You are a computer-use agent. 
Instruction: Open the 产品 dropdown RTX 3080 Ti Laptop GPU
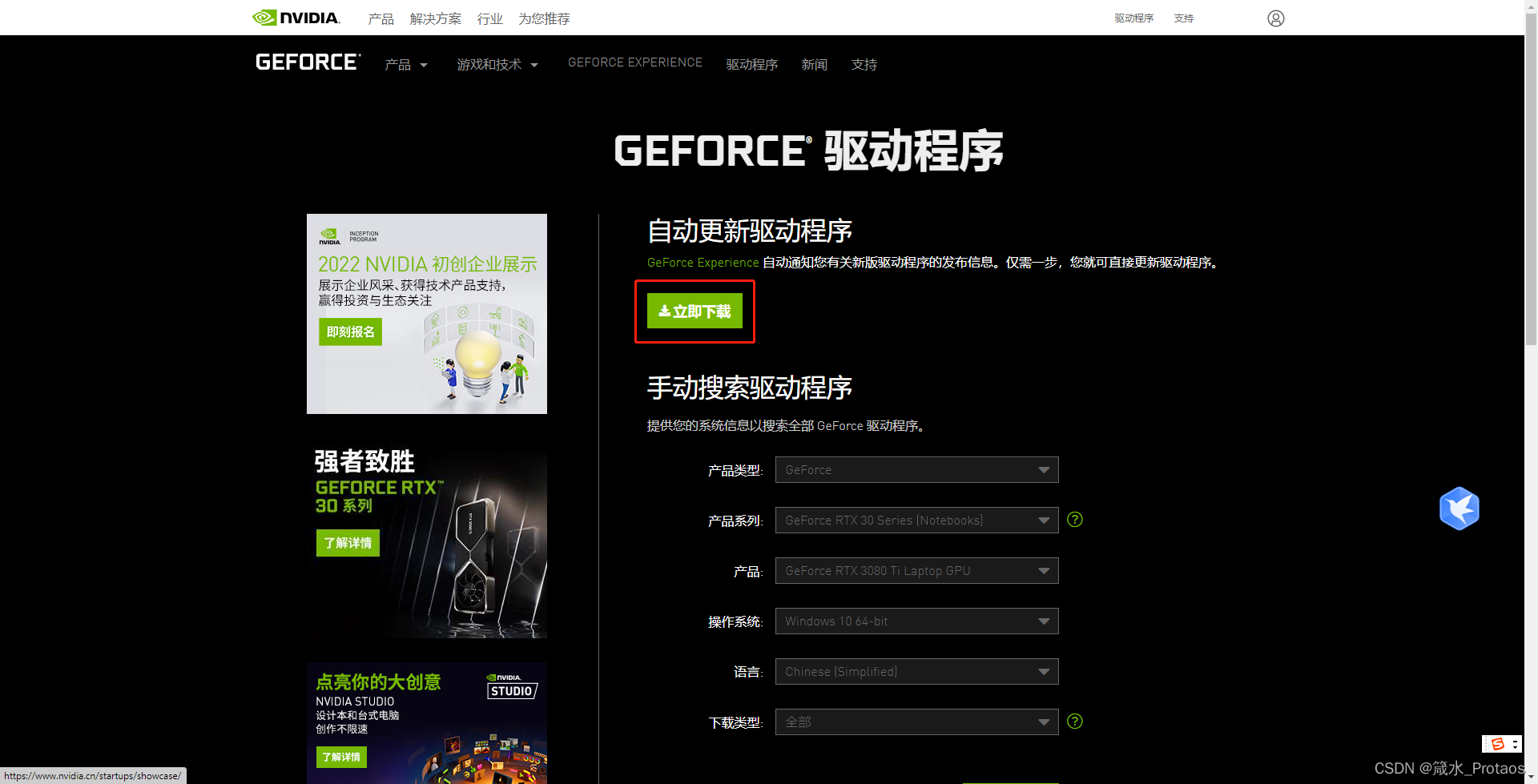coord(916,571)
